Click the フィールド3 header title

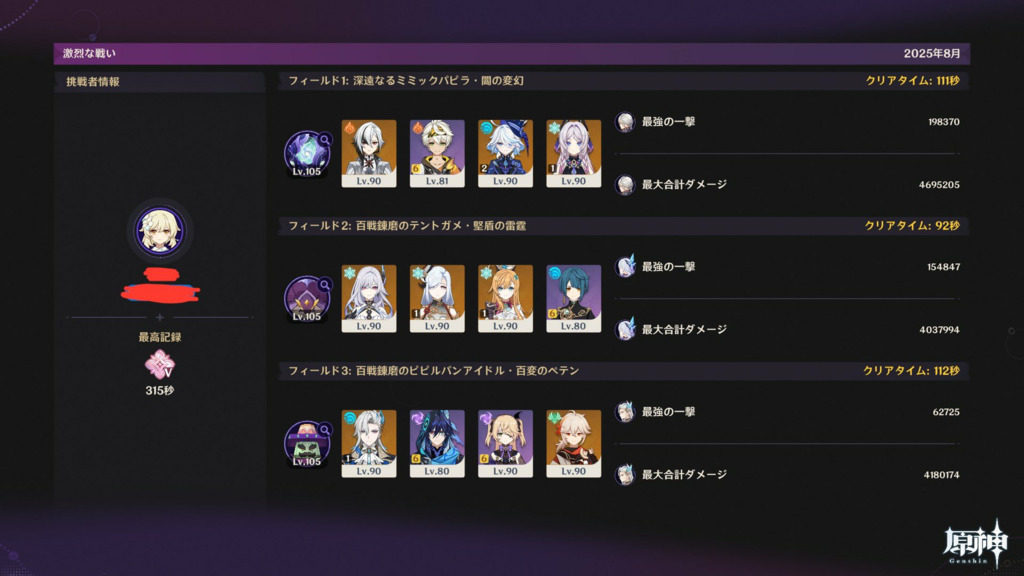[x=434, y=371]
